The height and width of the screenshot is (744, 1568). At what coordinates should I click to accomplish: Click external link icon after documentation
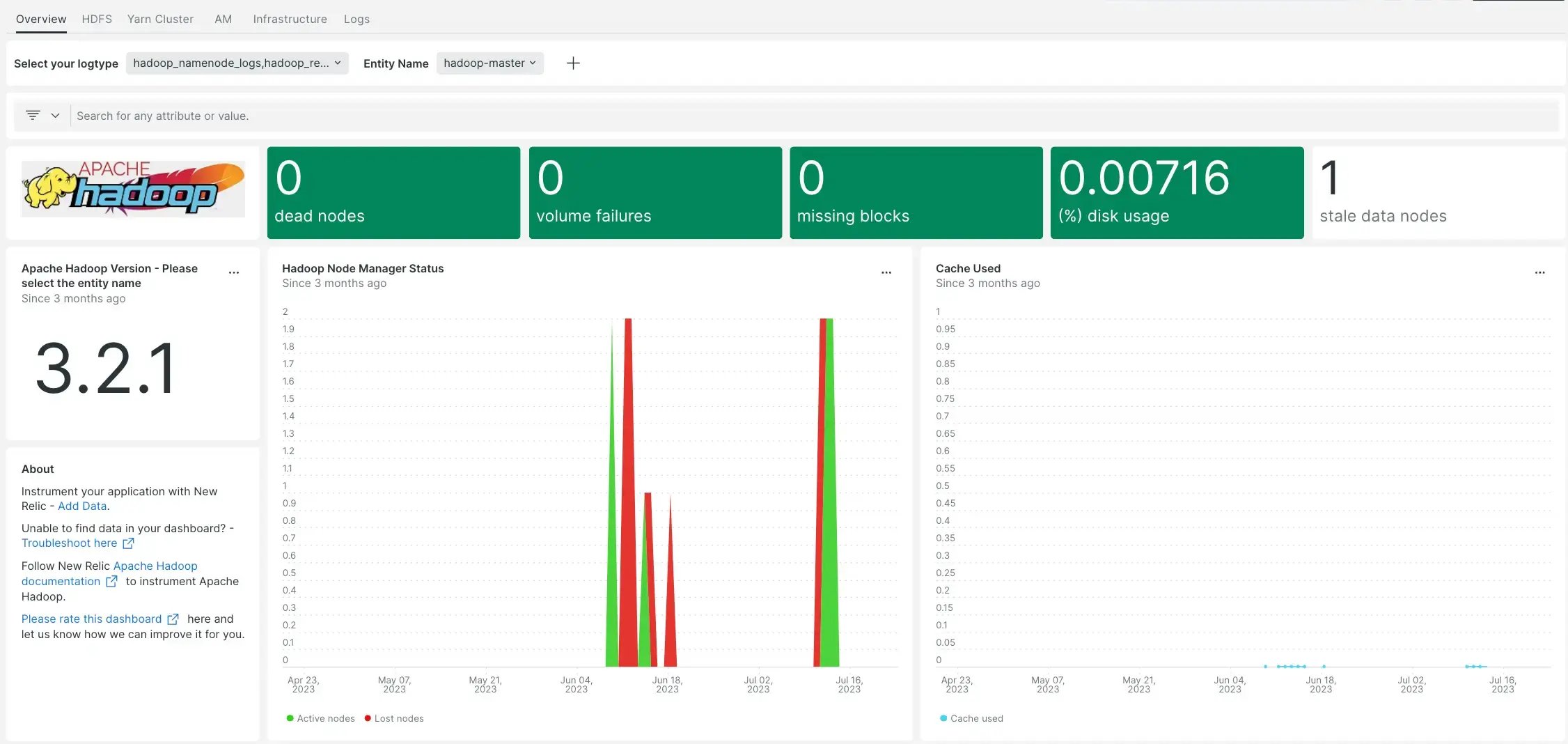[111, 582]
